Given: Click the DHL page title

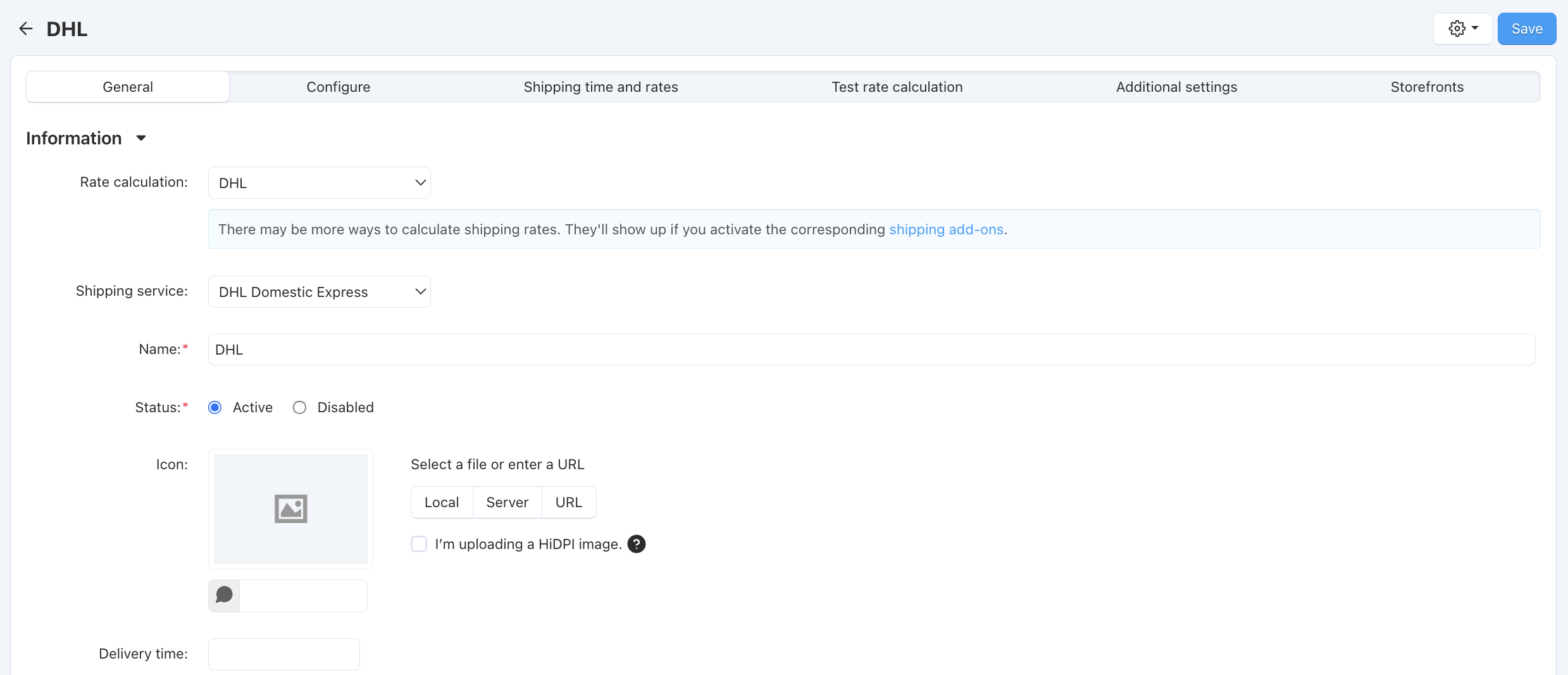Looking at the screenshot, I should (x=67, y=28).
